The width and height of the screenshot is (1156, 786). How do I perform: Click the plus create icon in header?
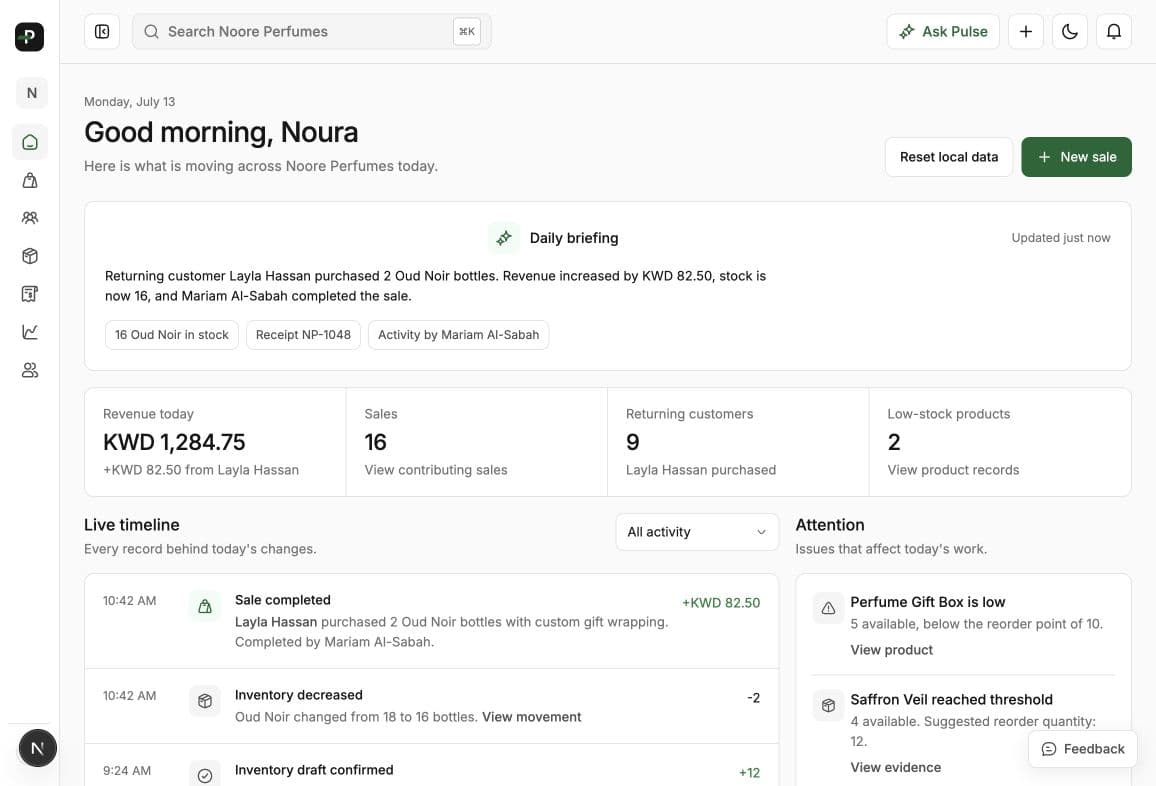[1026, 32]
